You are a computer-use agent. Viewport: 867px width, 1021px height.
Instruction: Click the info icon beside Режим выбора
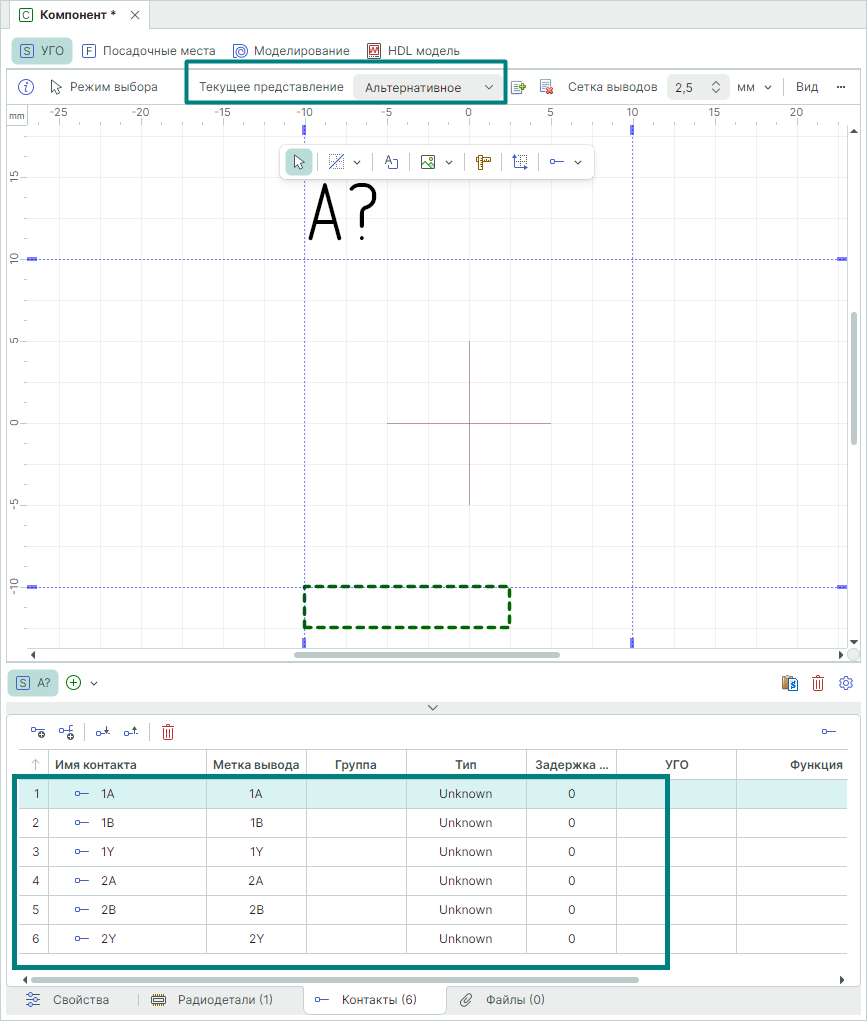(x=27, y=87)
